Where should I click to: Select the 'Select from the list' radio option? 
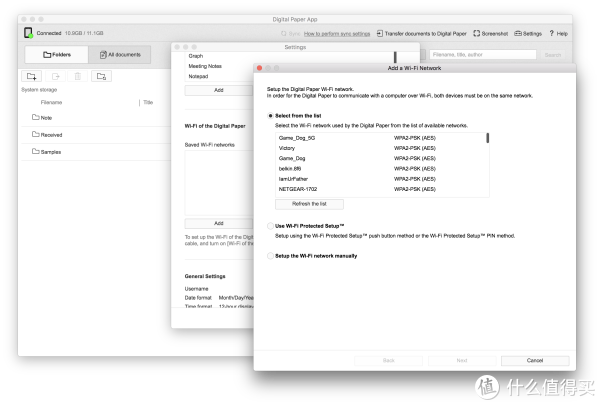[x=270, y=116]
